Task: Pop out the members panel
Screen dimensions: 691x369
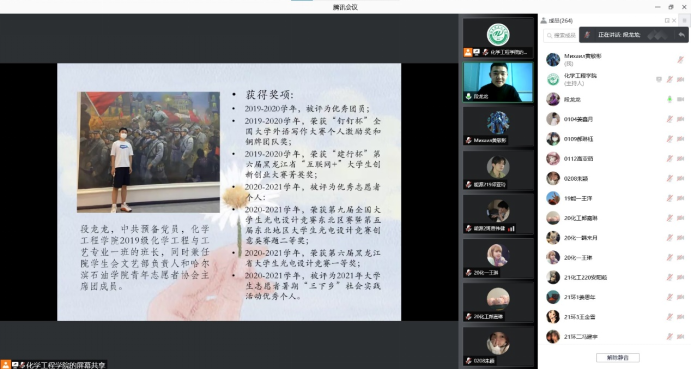Action: pos(667,21)
